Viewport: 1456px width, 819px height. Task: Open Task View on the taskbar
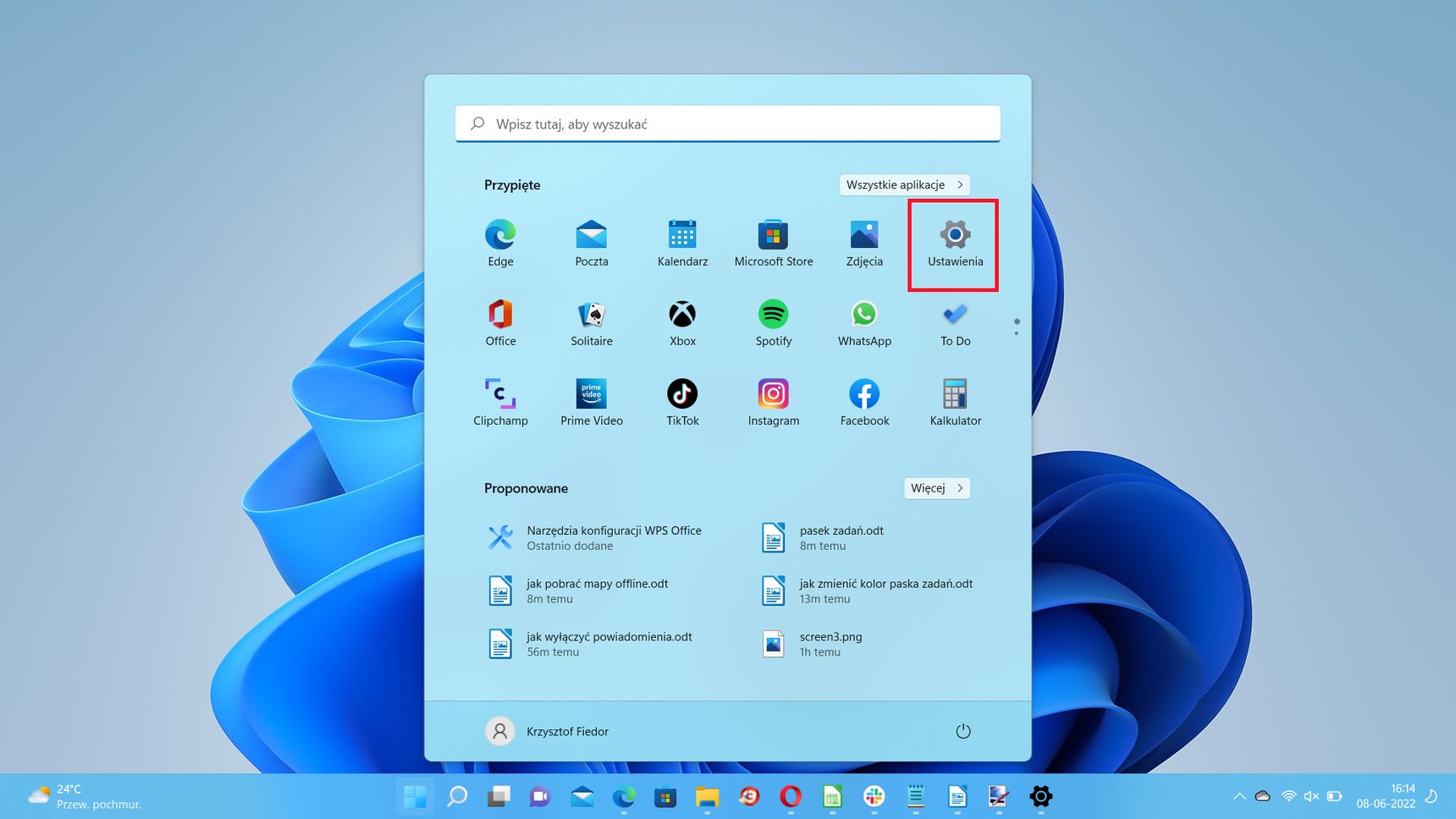coord(499,796)
